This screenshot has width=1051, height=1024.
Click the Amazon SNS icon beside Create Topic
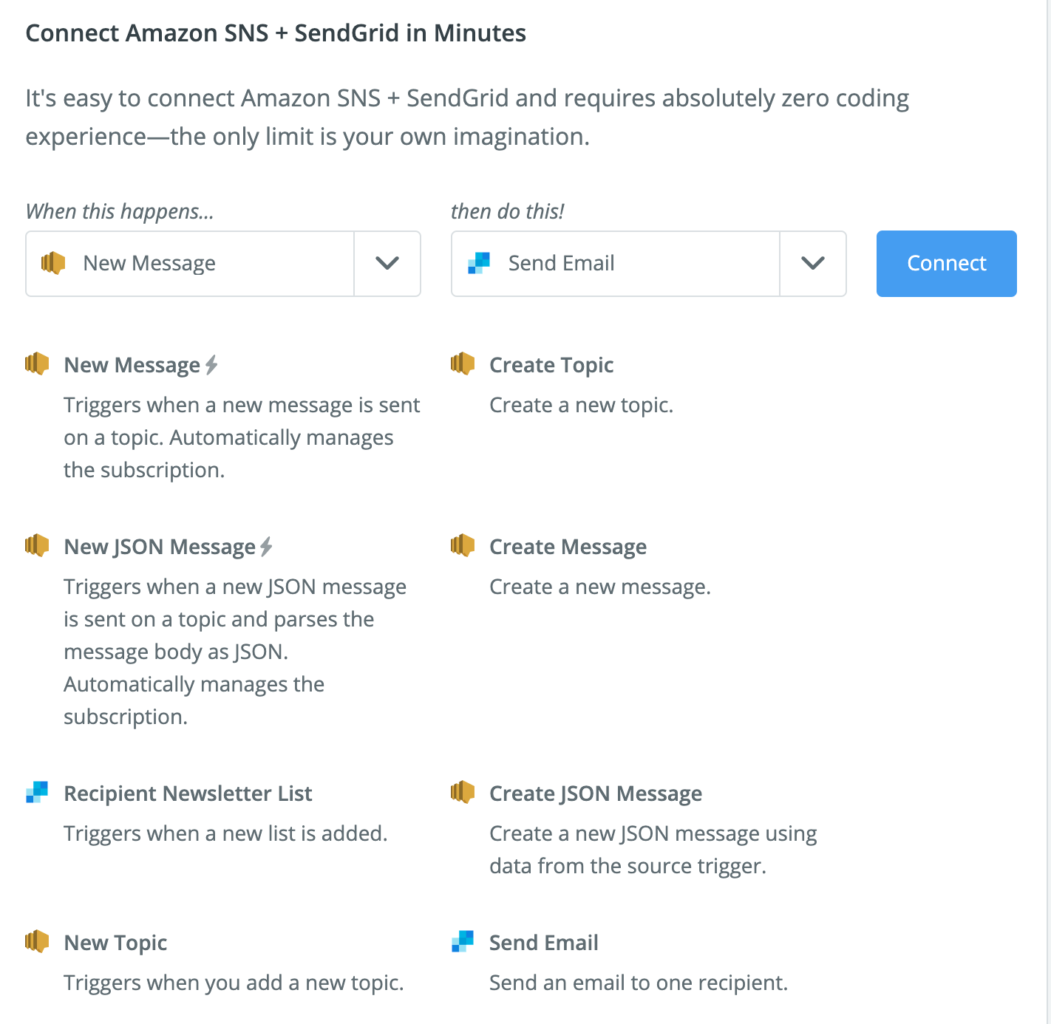pyautogui.click(x=462, y=365)
